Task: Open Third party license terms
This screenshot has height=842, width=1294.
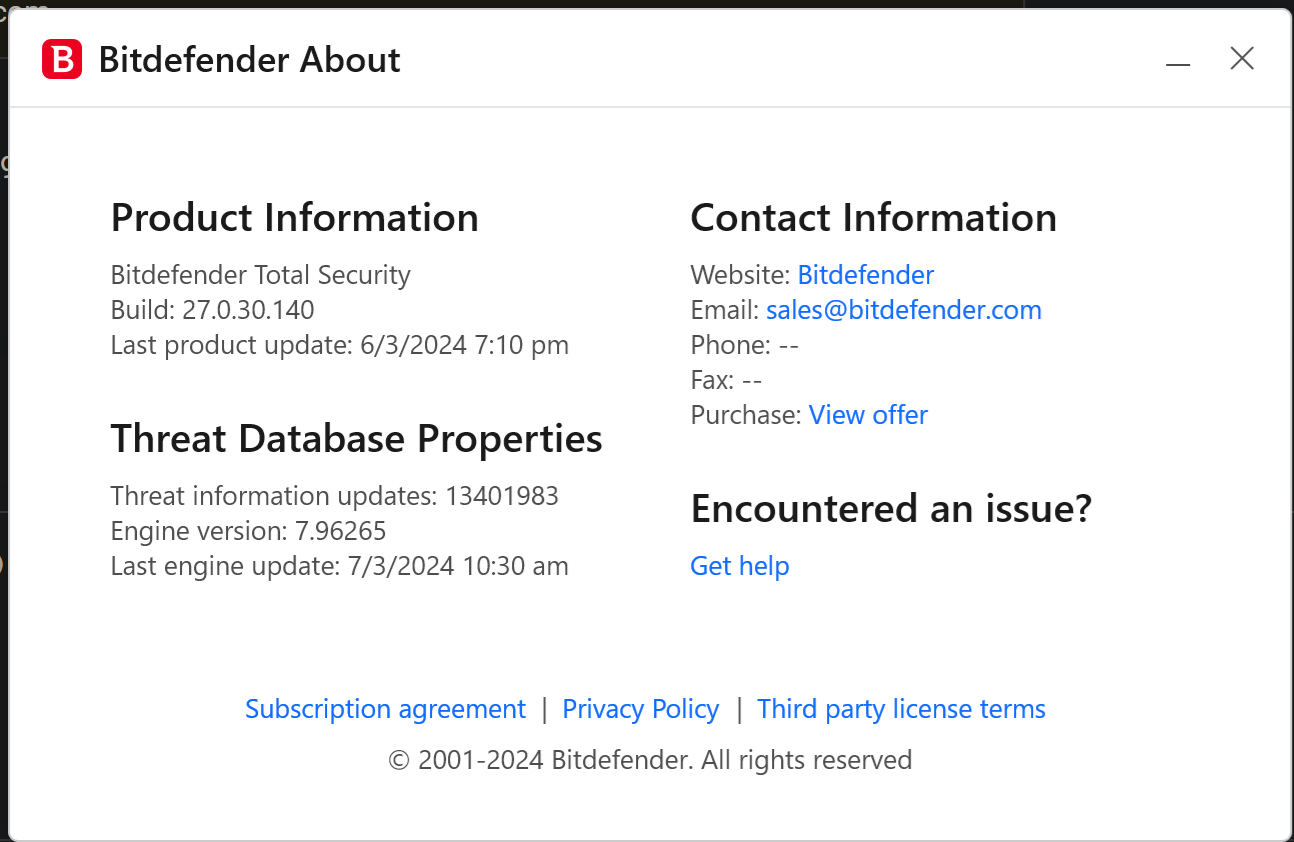Action: tap(901, 709)
